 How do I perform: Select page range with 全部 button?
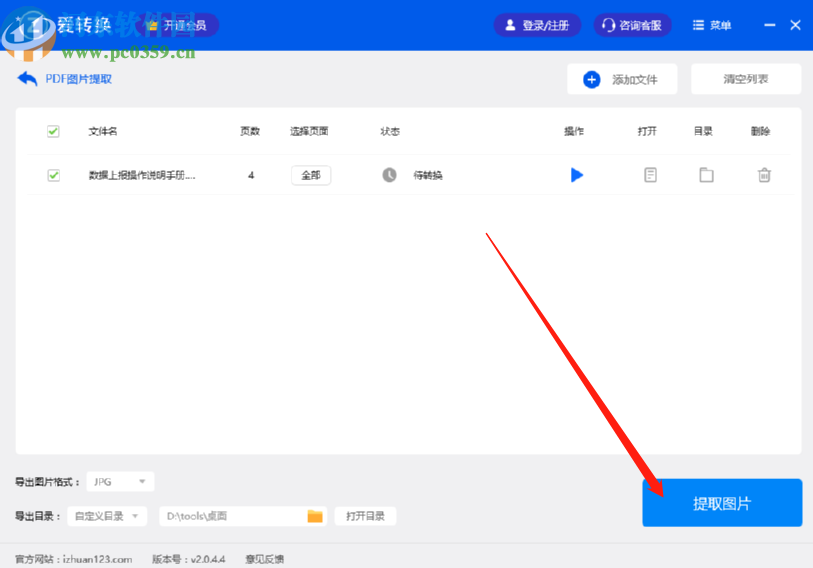tap(311, 175)
